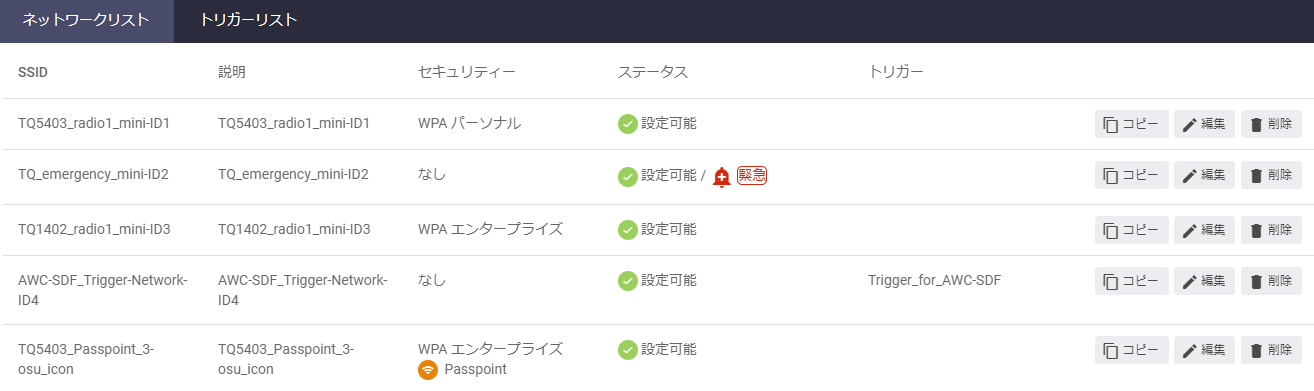Delete the TQ5403_radio1_mini-ID1 network
The height and width of the screenshot is (391, 1314).
coord(1271,124)
